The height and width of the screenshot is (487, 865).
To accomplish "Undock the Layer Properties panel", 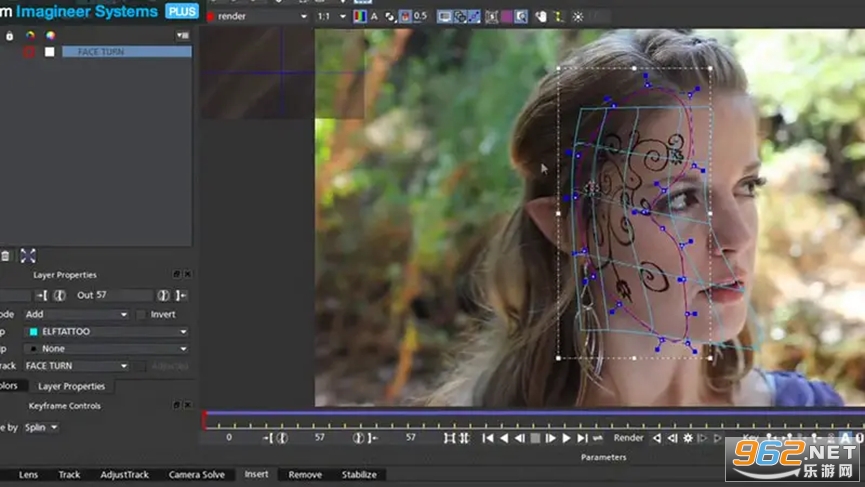I will click(177, 274).
